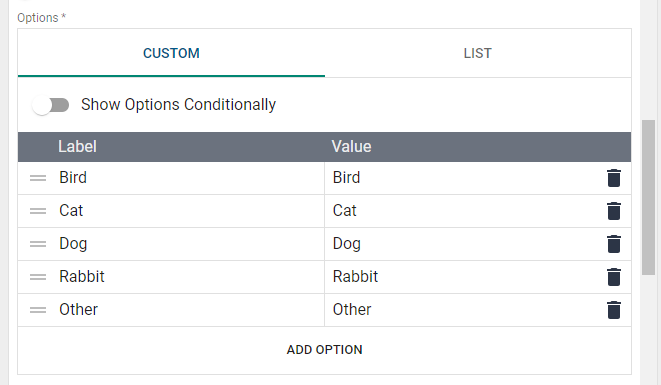Click the drag handle beside Cat

(38, 211)
